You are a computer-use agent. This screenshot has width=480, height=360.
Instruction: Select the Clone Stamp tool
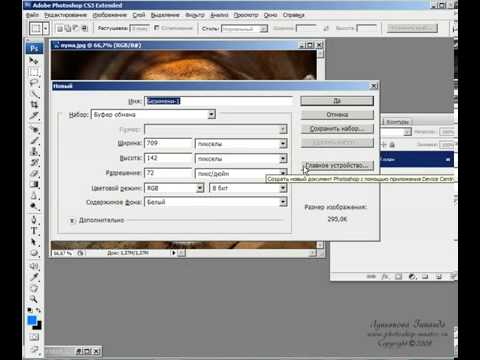pyautogui.click(x=34, y=152)
